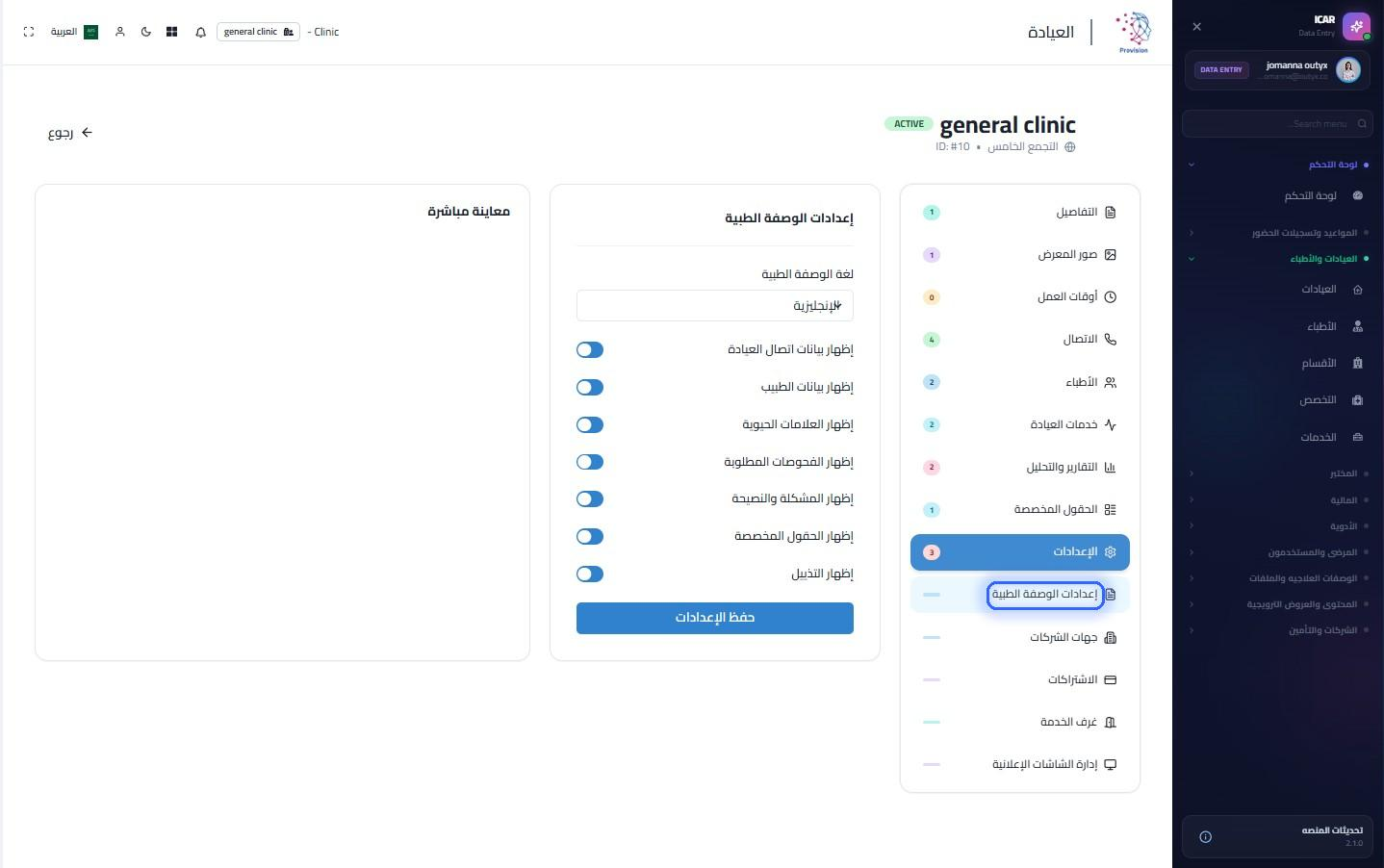Open الاشتراكات sub-item
The image size is (1384, 868).
pyautogui.click(x=1020, y=680)
